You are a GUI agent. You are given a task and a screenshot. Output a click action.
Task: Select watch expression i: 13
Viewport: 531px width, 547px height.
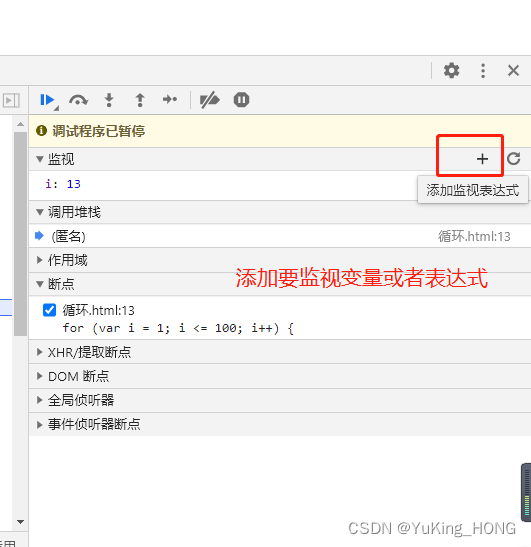point(63,184)
